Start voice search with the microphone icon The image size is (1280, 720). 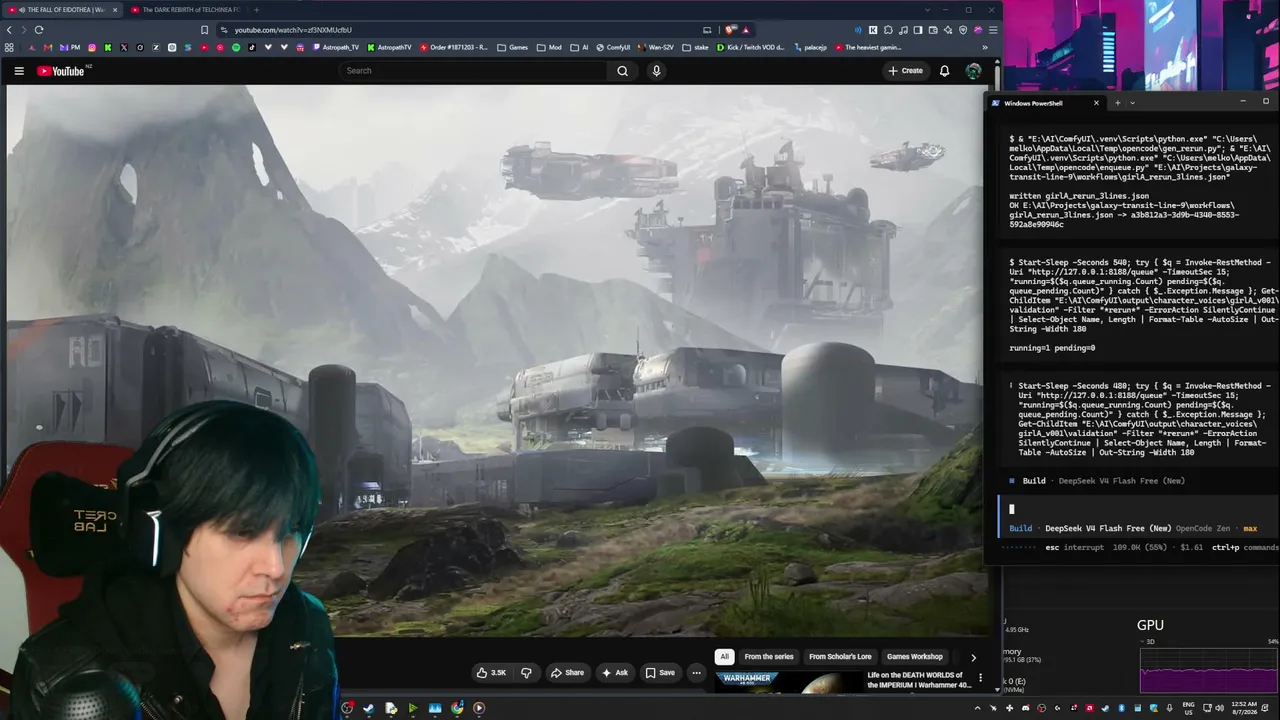pyautogui.click(x=656, y=71)
